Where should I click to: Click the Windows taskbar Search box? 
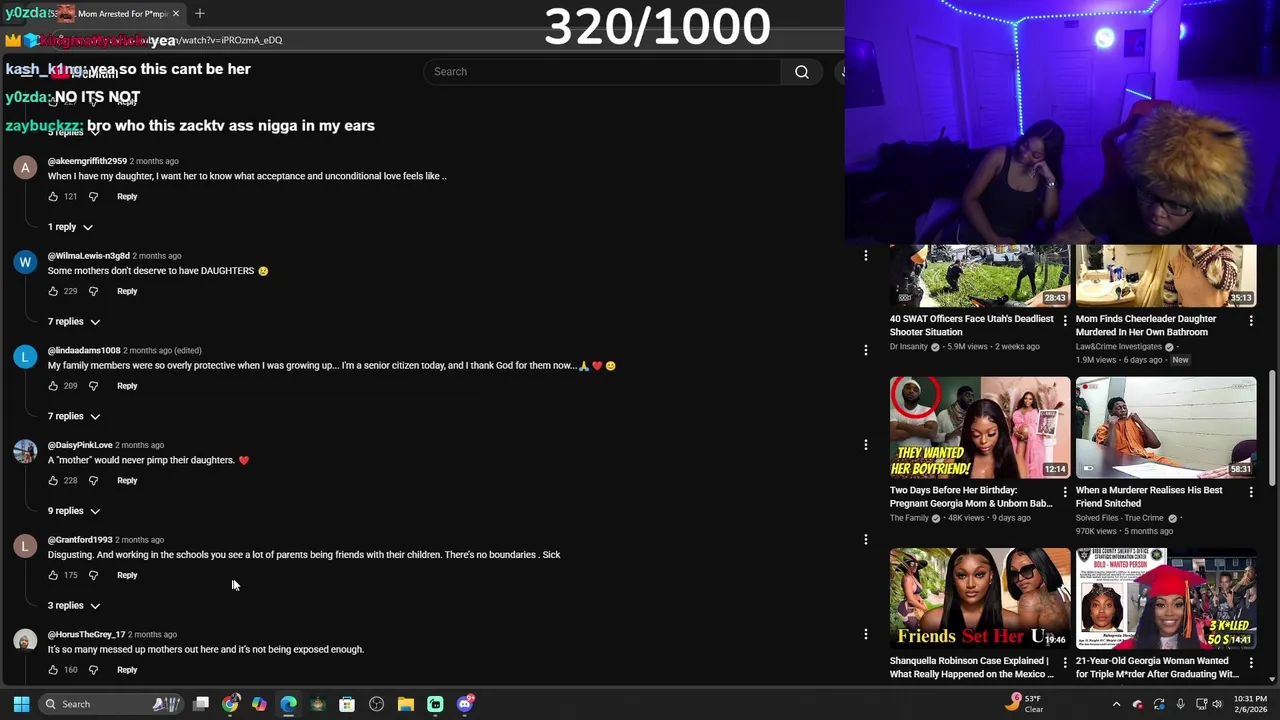click(x=110, y=704)
